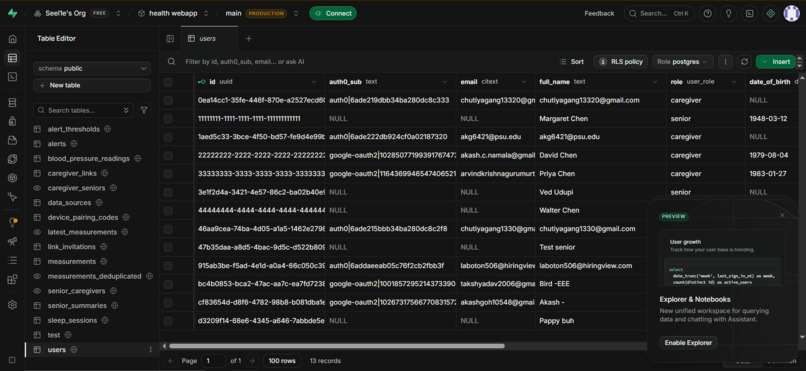
Task: Open the branch switcher next to main PRODUCTION
Action: click(x=296, y=13)
